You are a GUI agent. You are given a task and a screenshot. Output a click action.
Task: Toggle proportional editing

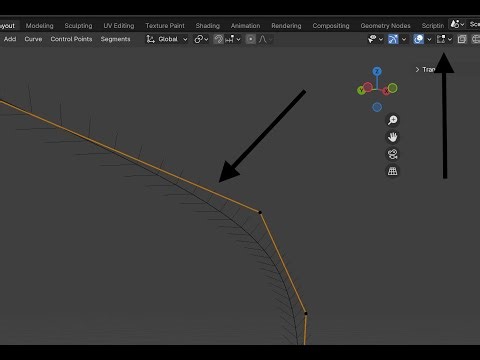250,39
